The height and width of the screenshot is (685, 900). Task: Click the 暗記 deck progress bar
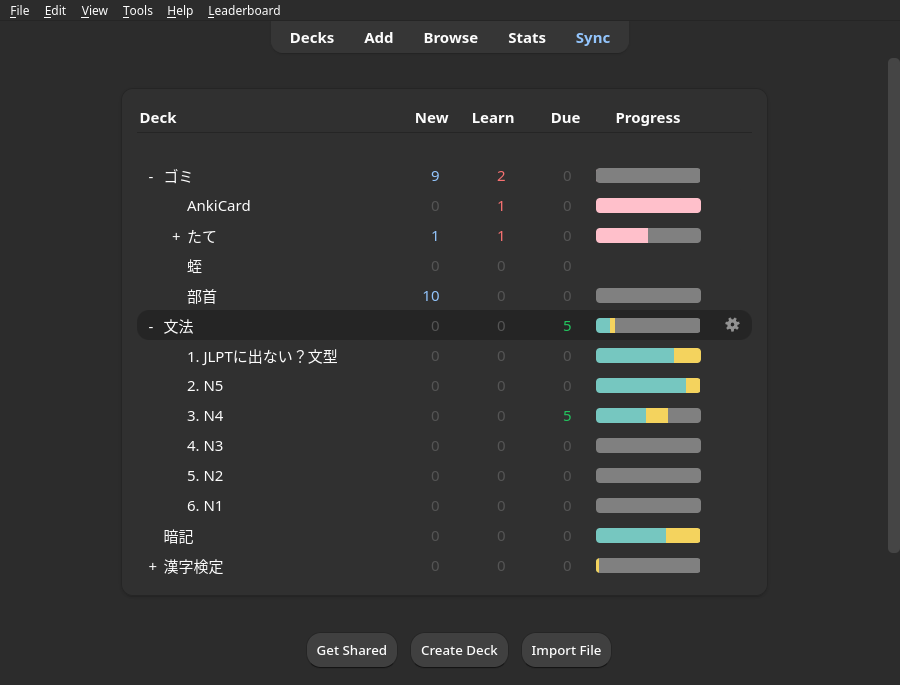click(x=647, y=535)
